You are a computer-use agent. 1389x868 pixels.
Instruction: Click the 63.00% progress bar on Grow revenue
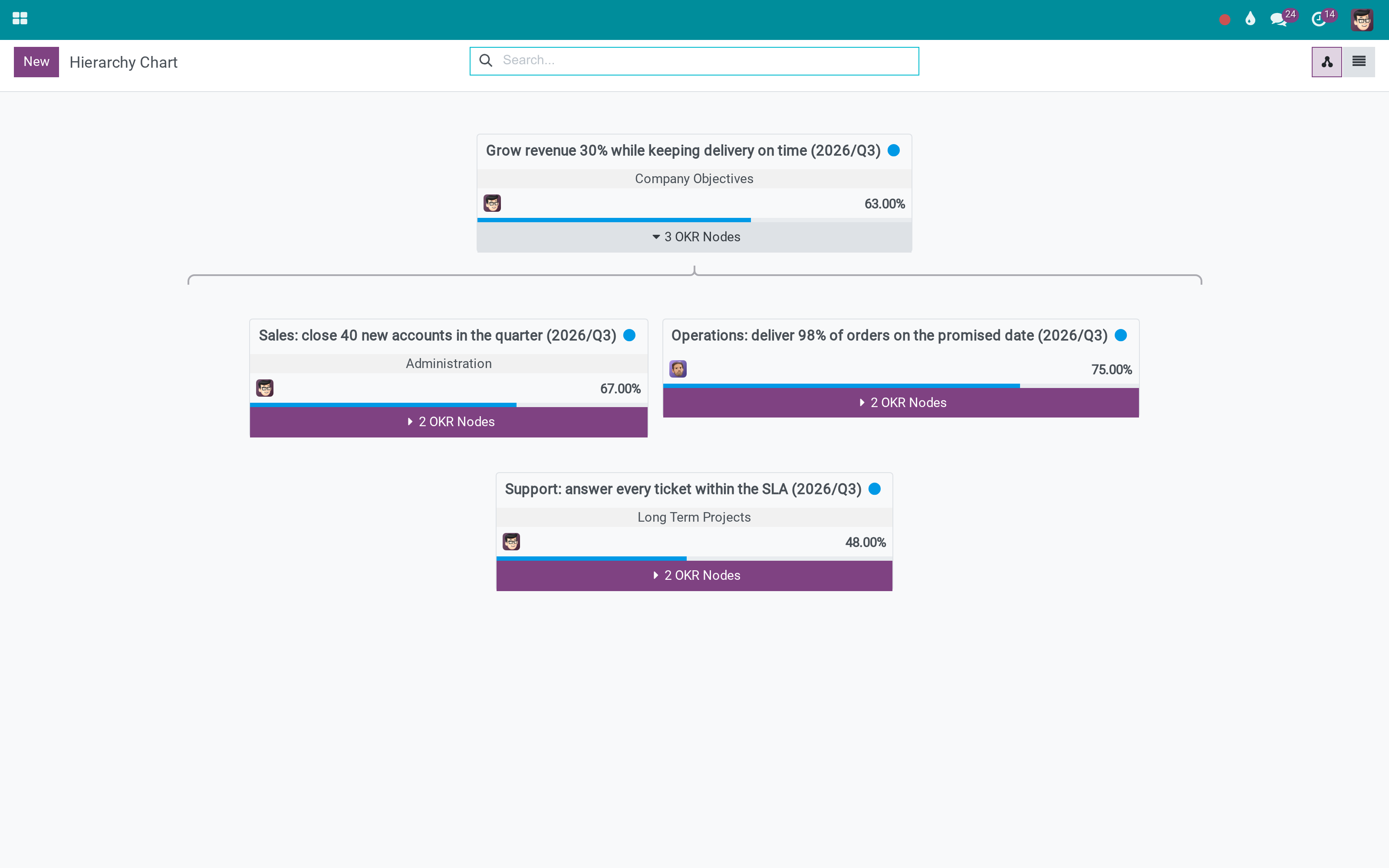point(694,220)
